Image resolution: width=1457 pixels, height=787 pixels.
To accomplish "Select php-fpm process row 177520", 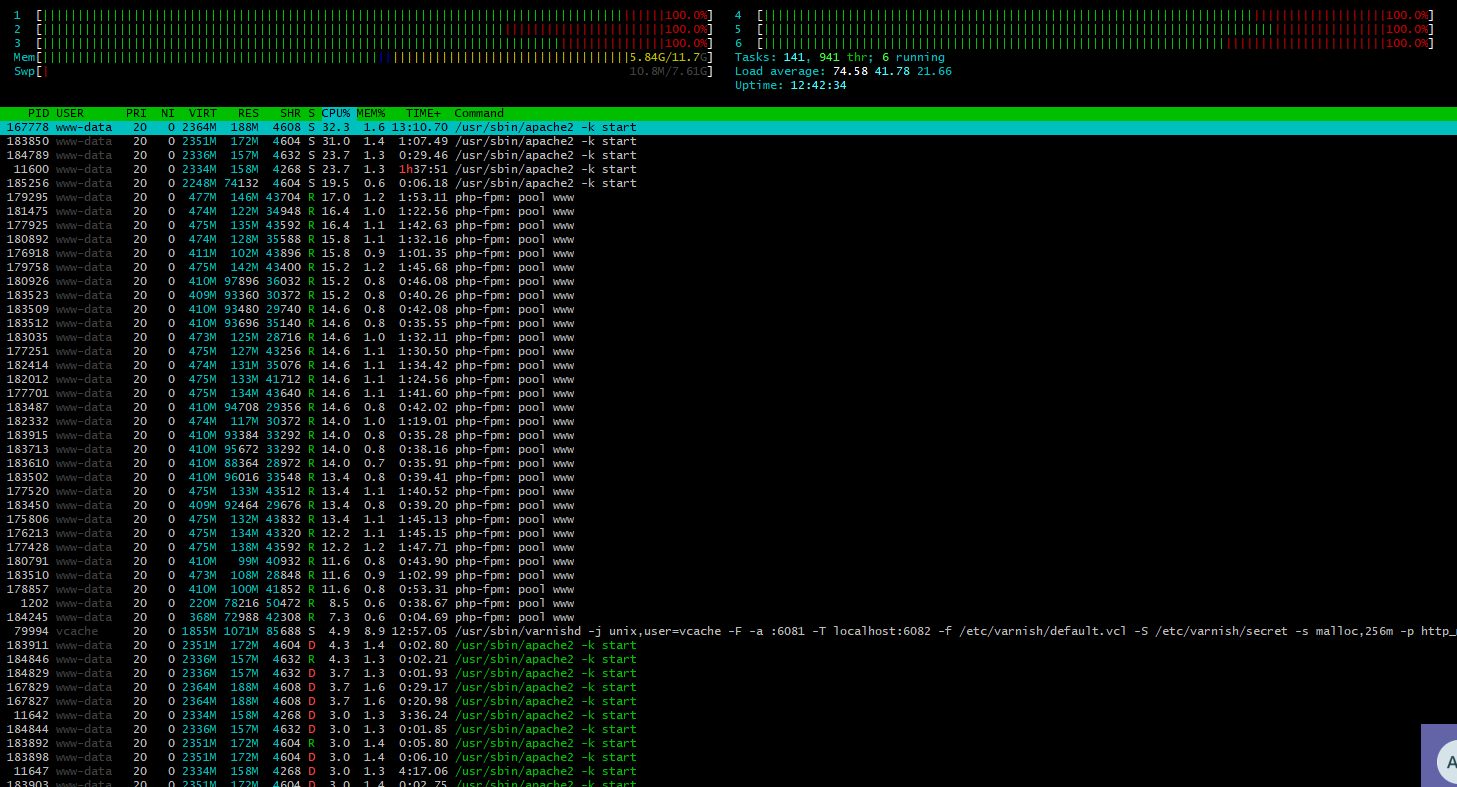I will 728,491.
